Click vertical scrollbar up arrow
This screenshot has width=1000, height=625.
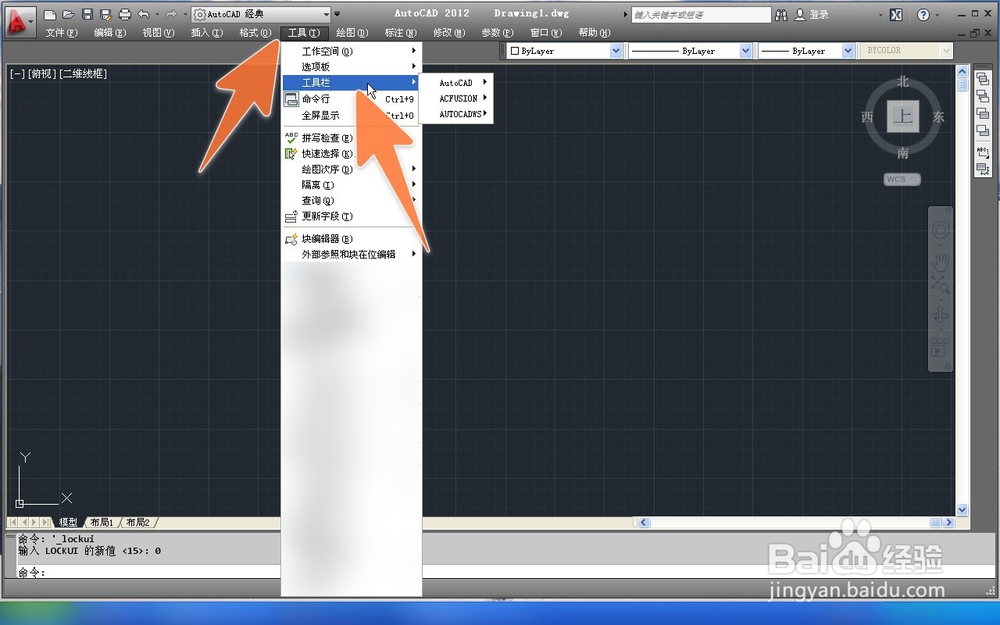coord(962,71)
